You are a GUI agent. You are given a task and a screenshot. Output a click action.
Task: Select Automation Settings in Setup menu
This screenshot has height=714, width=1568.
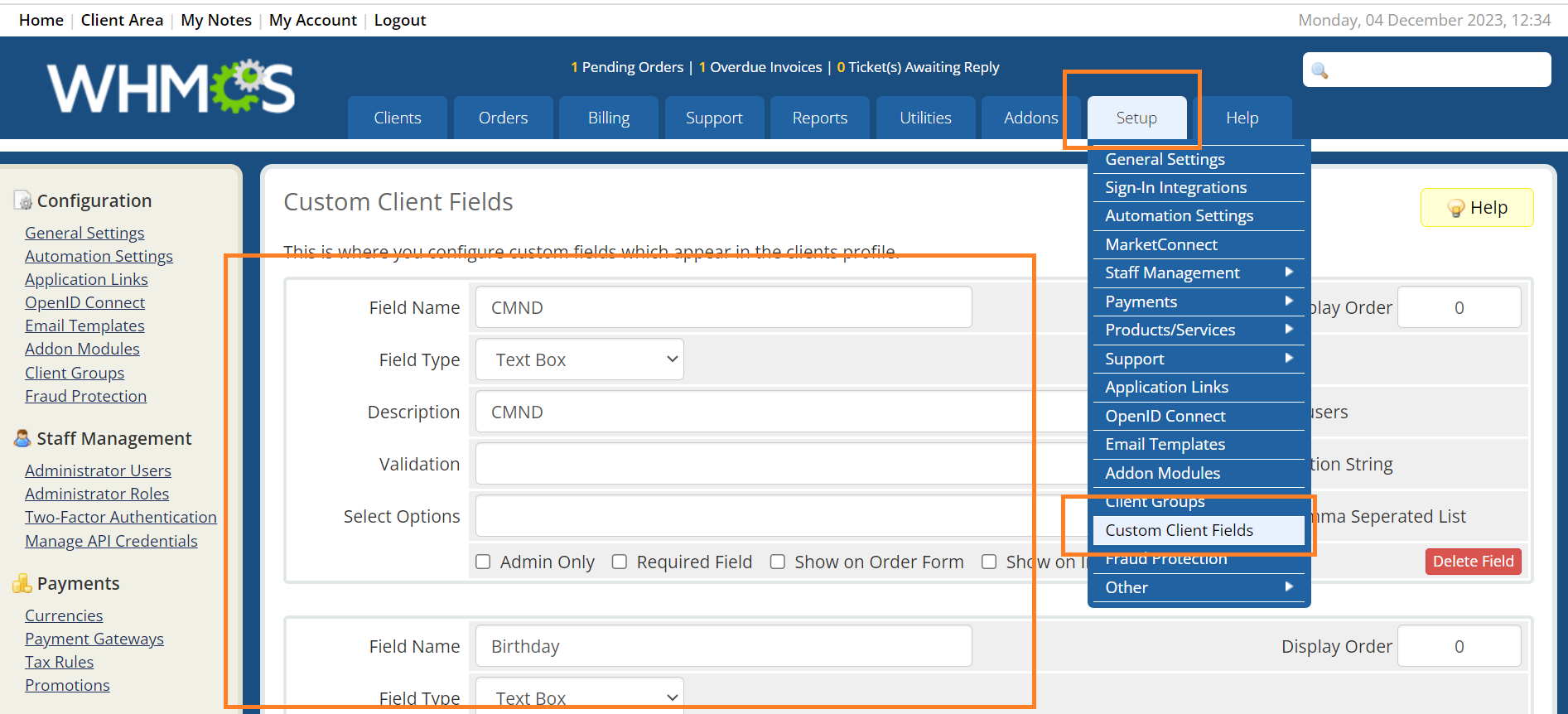click(x=1199, y=215)
